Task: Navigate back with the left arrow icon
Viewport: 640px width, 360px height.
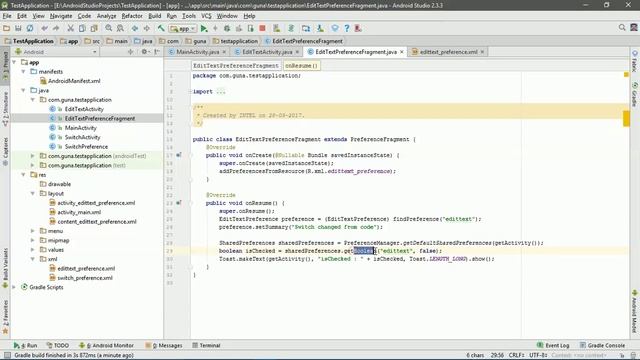Action: point(135,28)
